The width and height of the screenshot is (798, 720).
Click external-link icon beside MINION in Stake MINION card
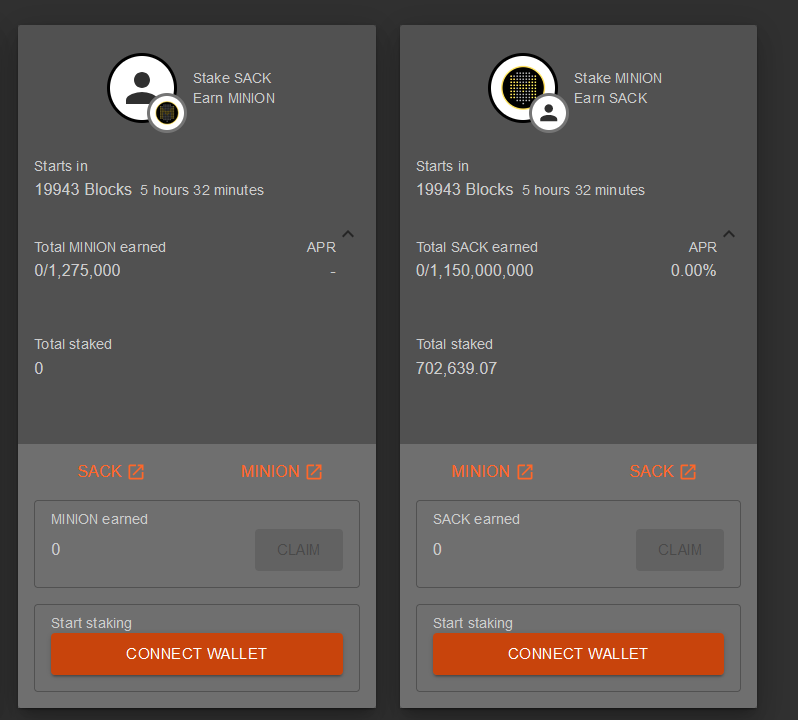coord(525,472)
